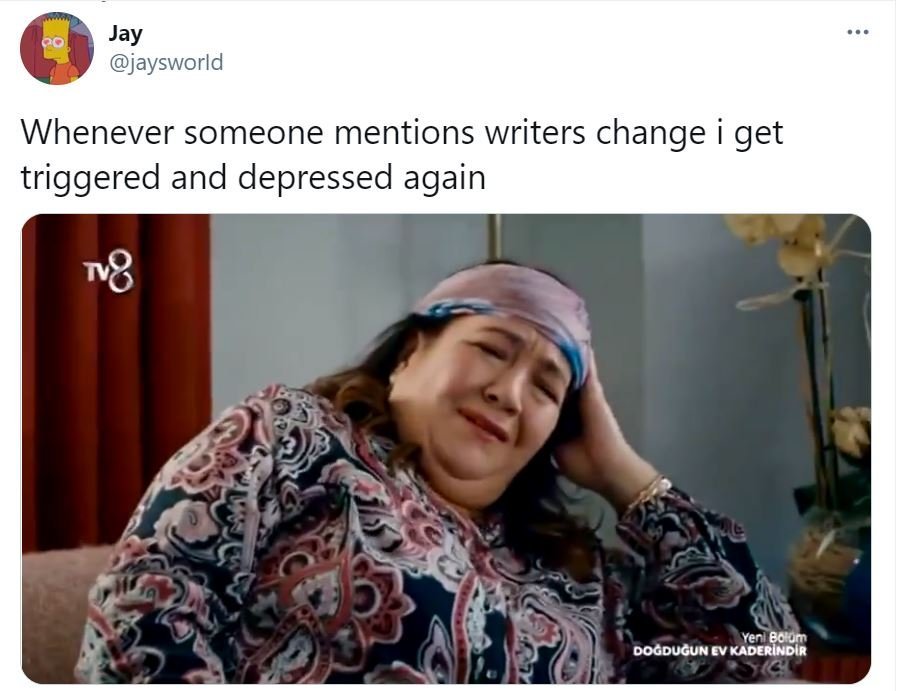
Task: Select the tweet text about writers change
Action: pyautogui.click(x=402, y=154)
